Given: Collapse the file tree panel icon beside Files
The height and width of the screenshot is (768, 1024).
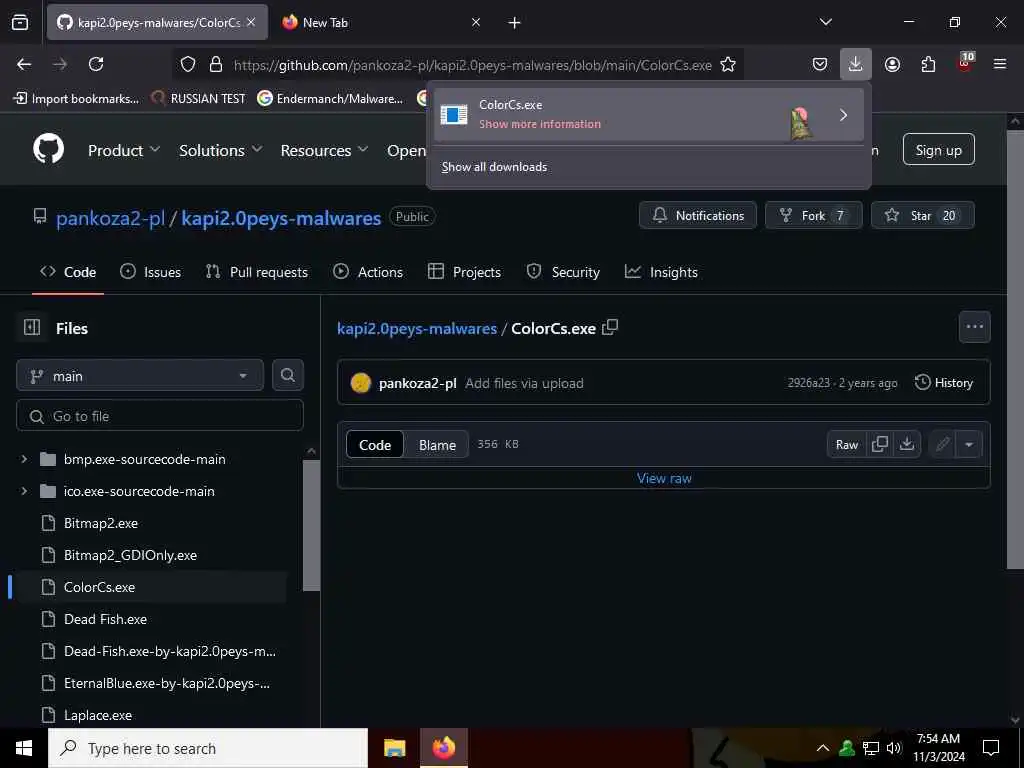Looking at the screenshot, I should 32,327.
